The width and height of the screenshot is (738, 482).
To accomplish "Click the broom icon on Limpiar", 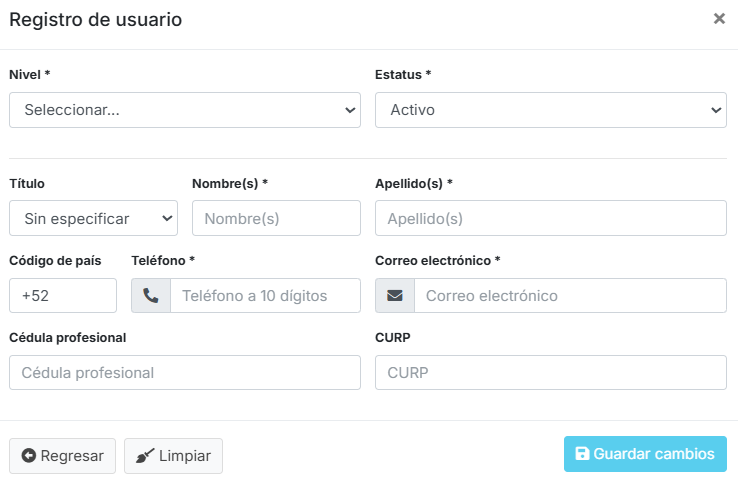I will coord(145,455).
